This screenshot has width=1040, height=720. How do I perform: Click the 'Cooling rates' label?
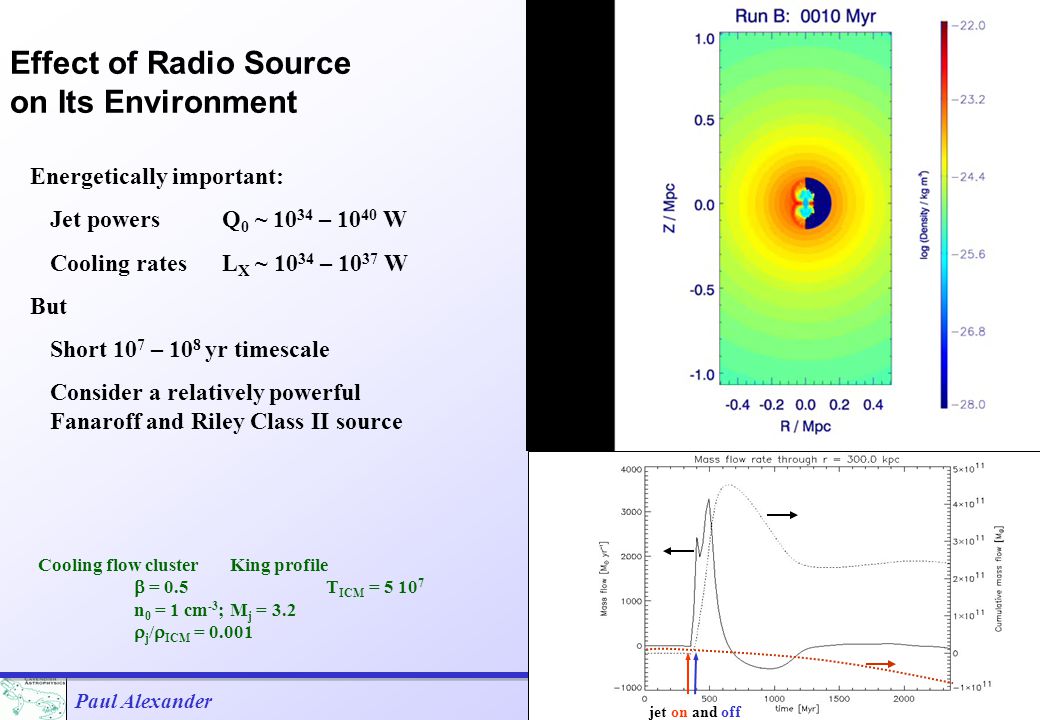[118, 263]
